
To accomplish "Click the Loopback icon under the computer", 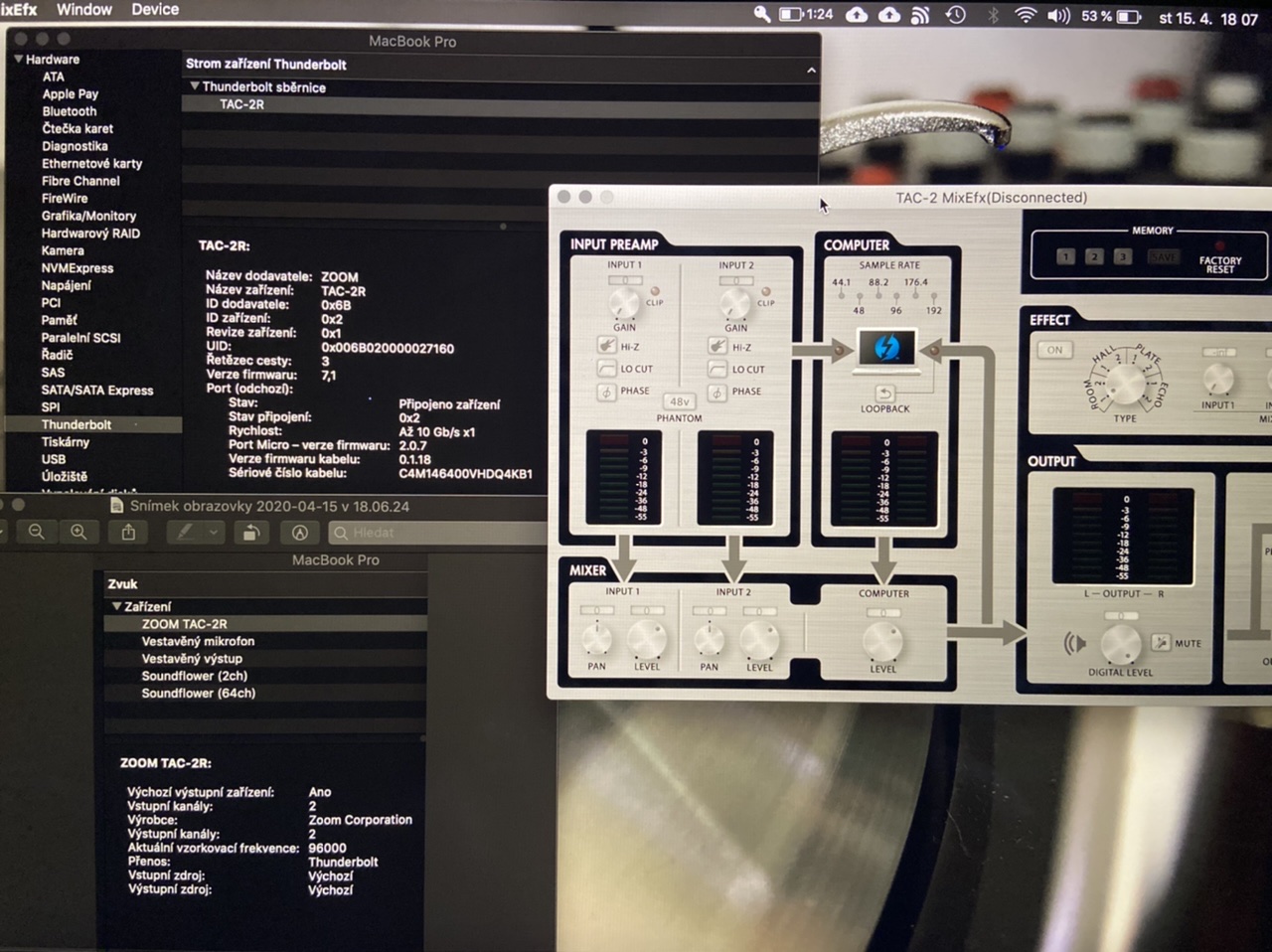I will pyautogui.click(x=884, y=394).
